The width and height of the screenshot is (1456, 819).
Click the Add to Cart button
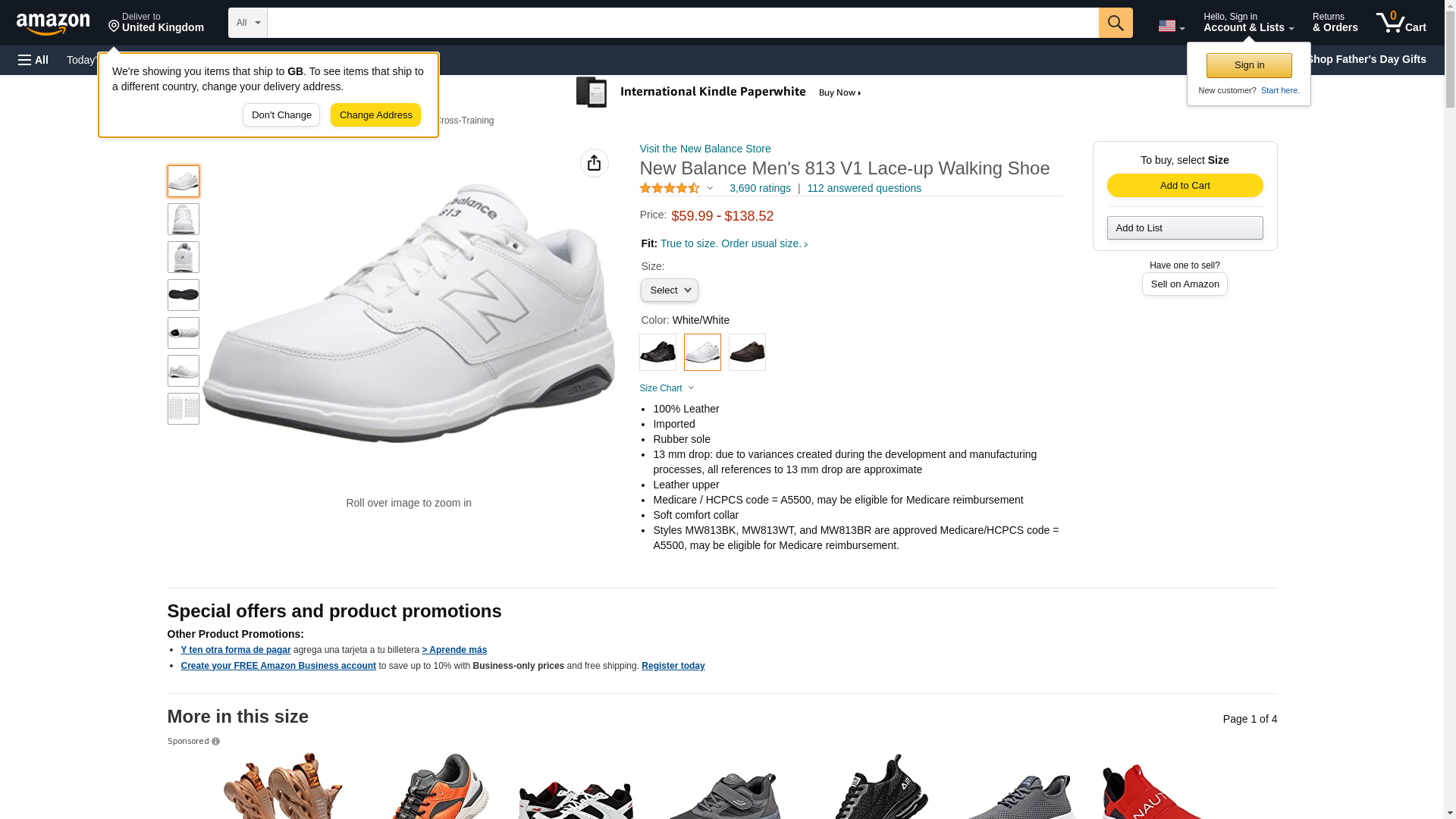tap(1185, 186)
